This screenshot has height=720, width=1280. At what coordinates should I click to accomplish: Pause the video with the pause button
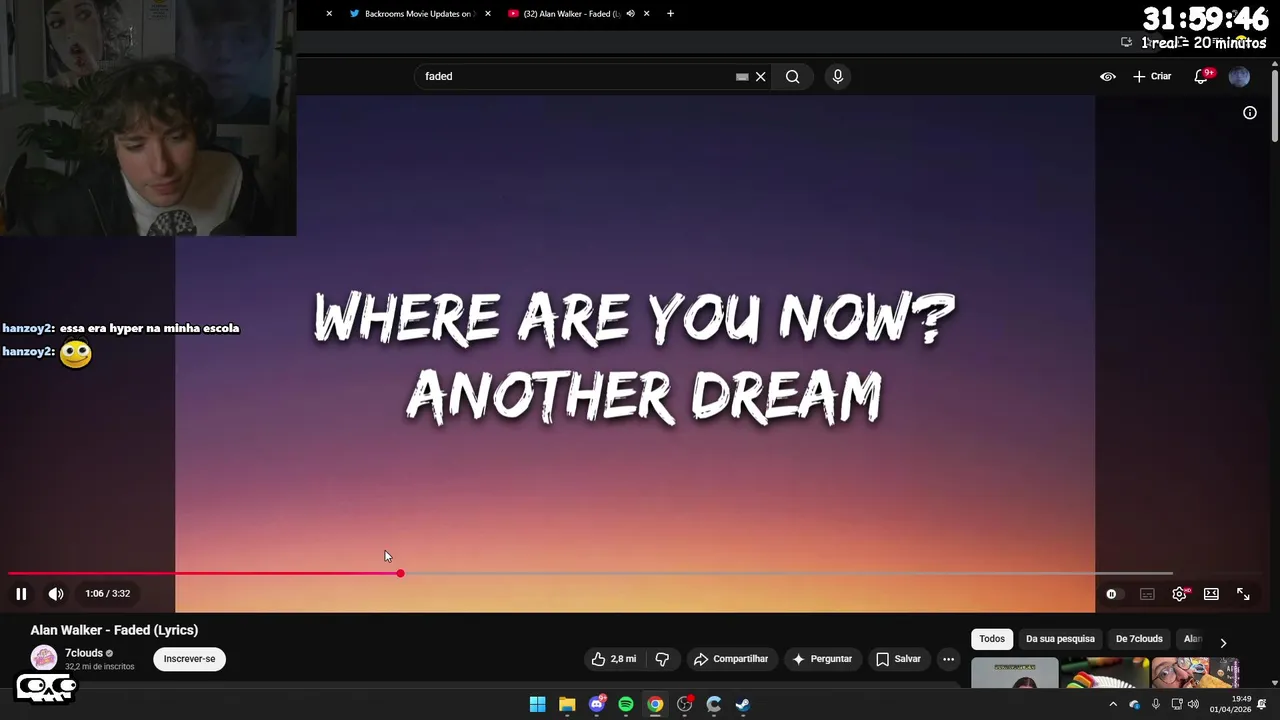point(21,594)
